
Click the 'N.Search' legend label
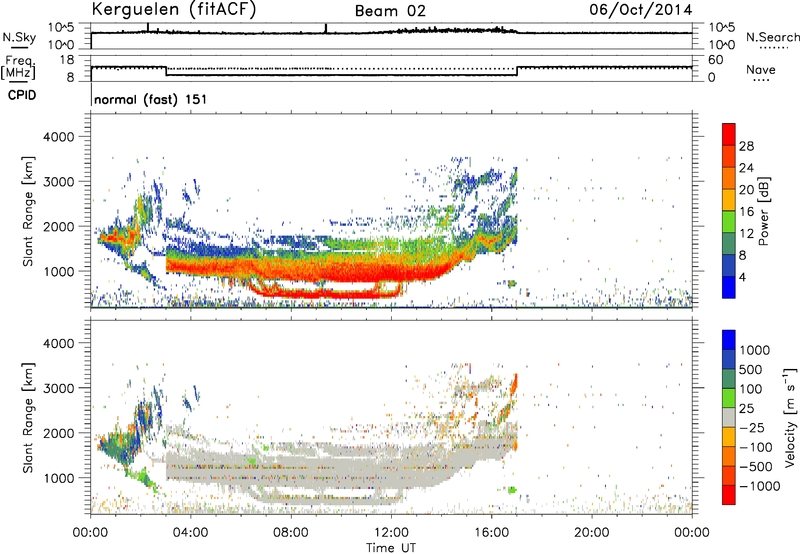(x=773, y=37)
